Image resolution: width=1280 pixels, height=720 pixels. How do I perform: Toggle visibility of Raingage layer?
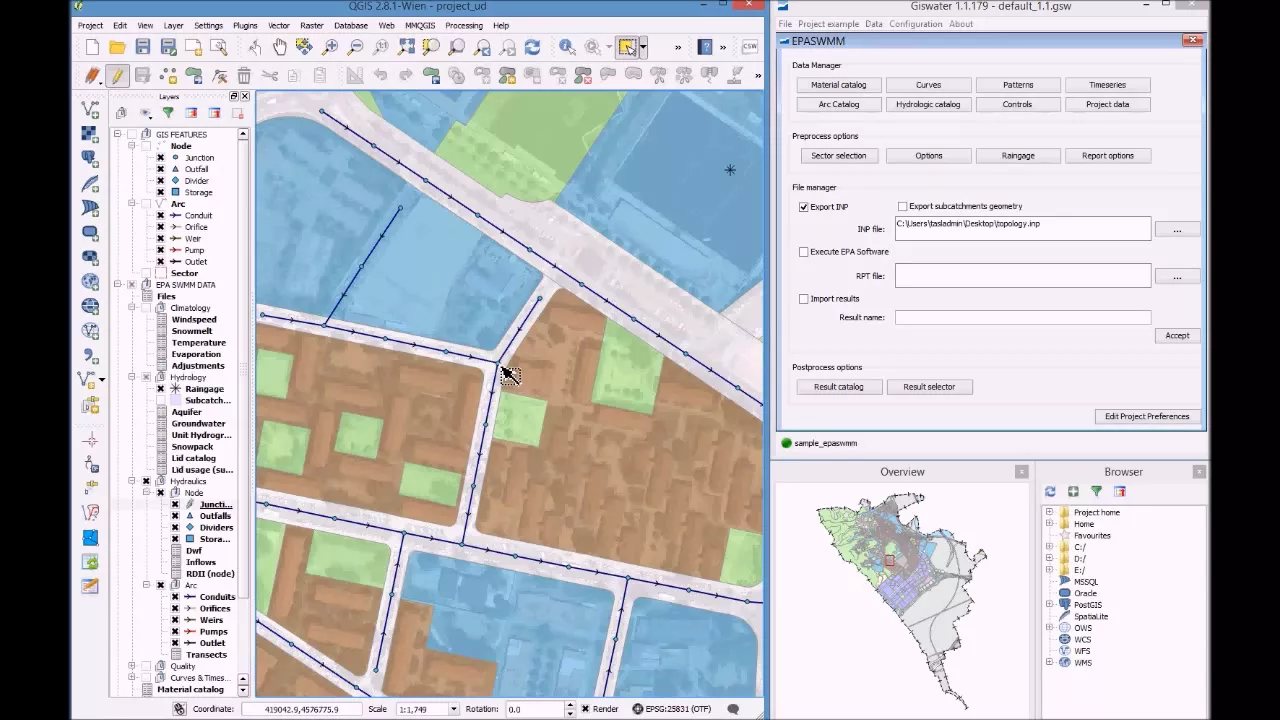point(160,389)
